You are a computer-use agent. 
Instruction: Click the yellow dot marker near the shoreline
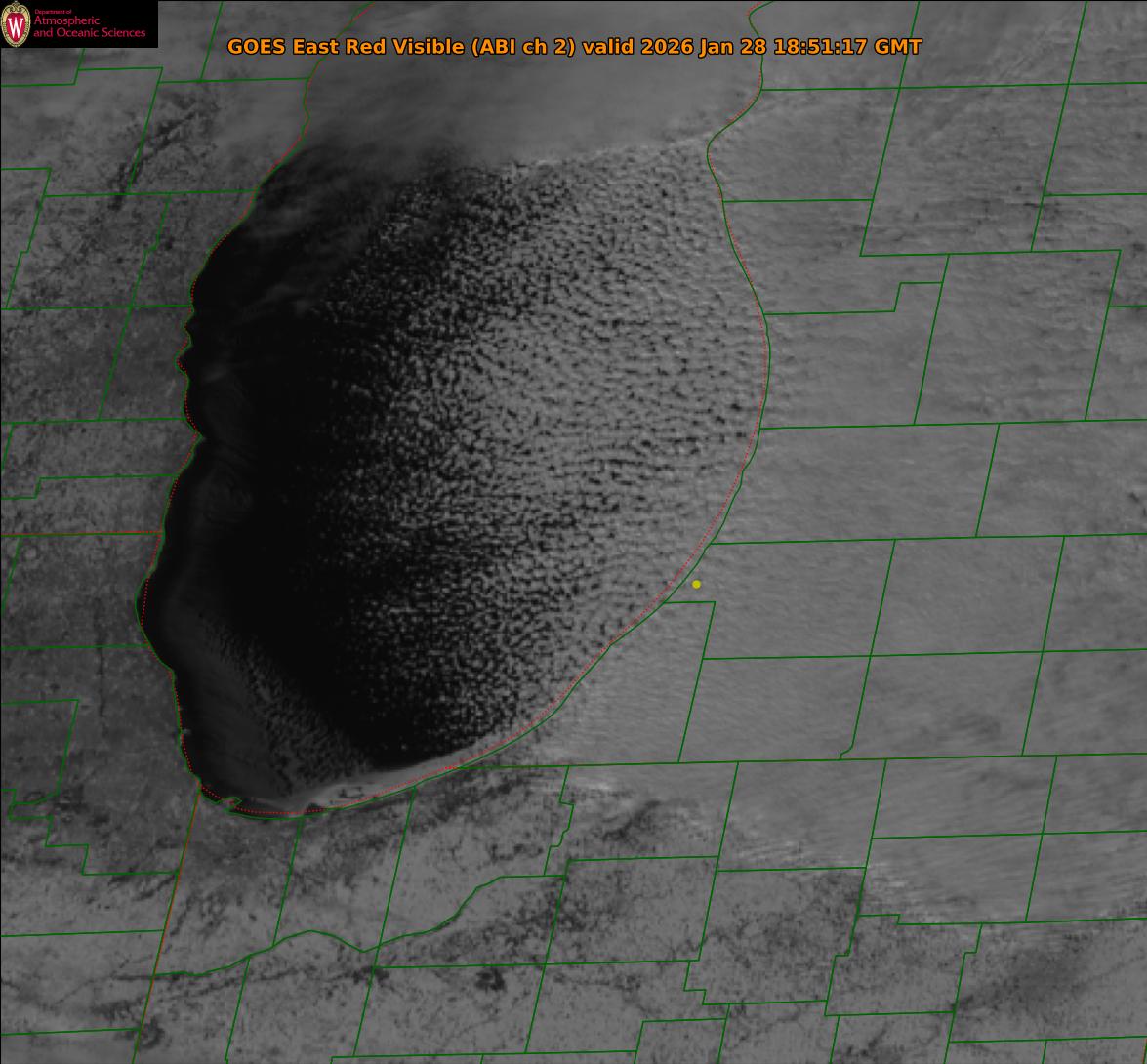pos(696,584)
